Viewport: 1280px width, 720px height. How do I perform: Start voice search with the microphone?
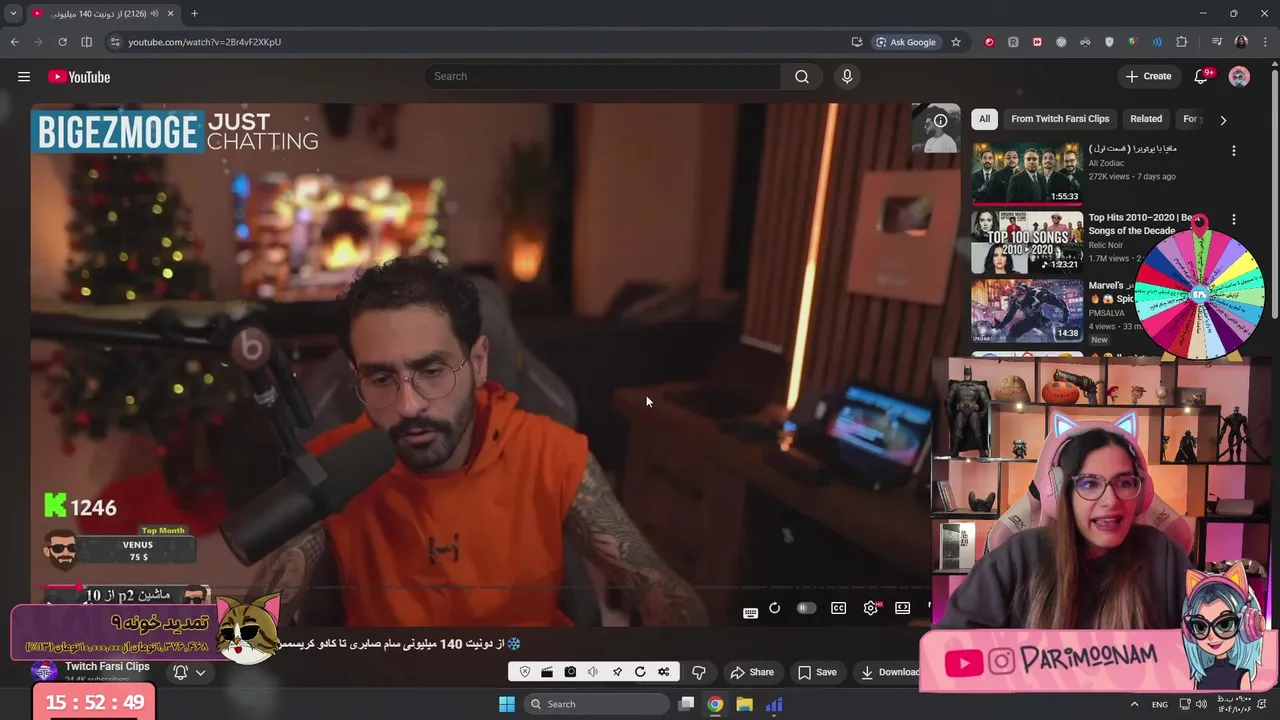(847, 76)
